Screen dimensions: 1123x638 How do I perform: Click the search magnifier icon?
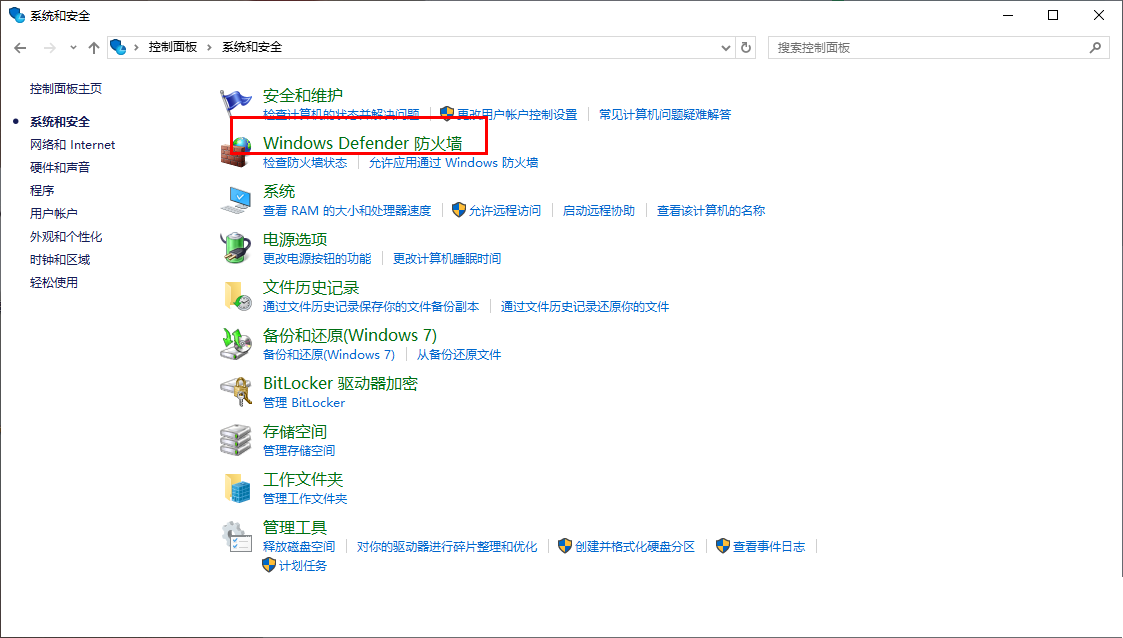point(1095,48)
